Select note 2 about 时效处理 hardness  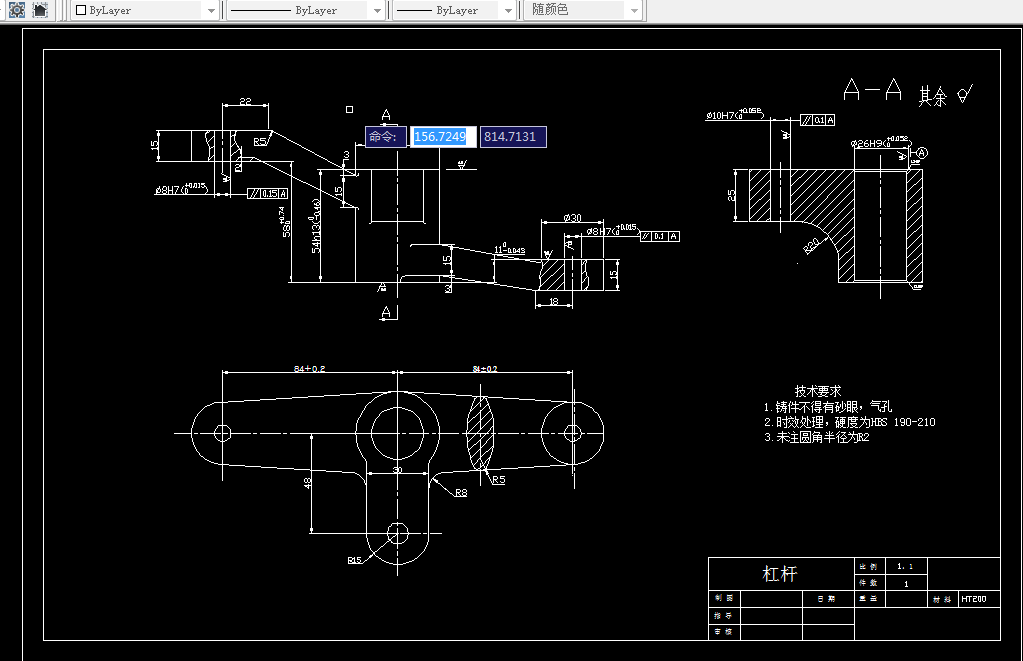[849, 422]
